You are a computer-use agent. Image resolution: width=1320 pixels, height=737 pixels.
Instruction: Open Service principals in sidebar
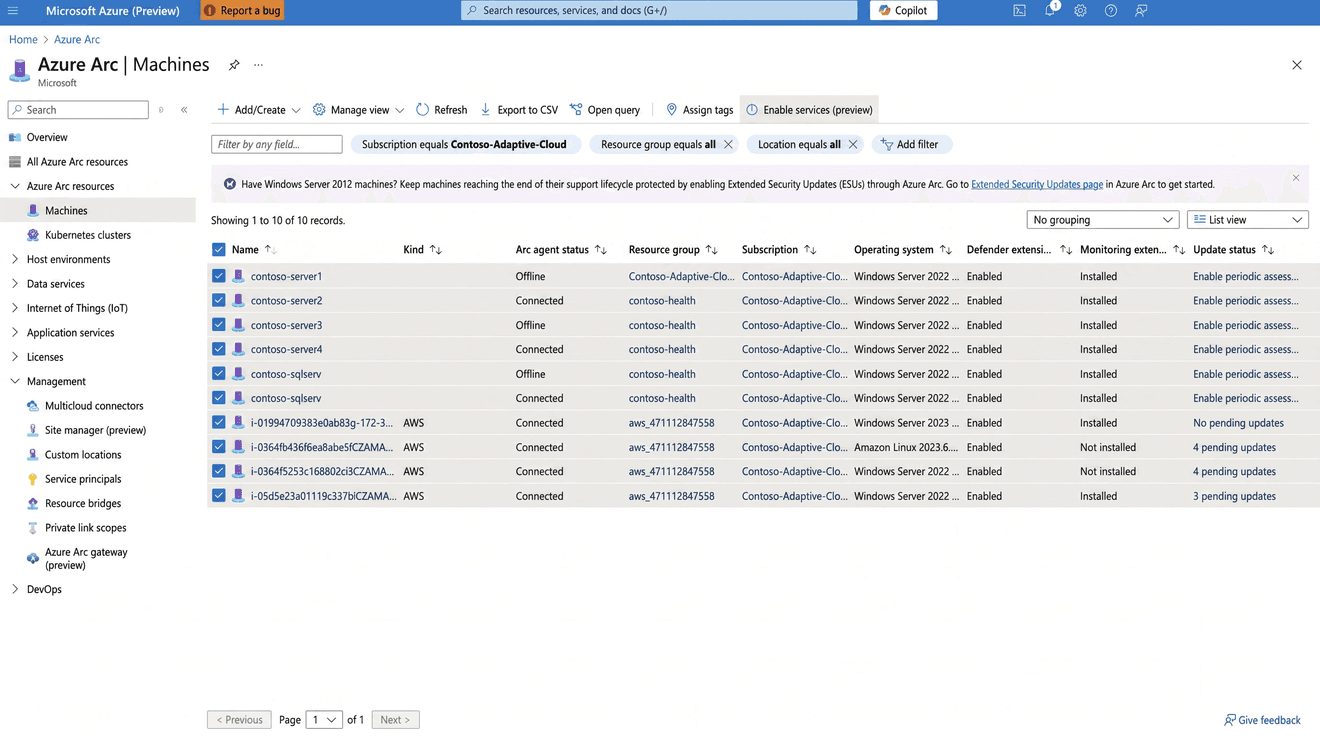(x=83, y=479)
